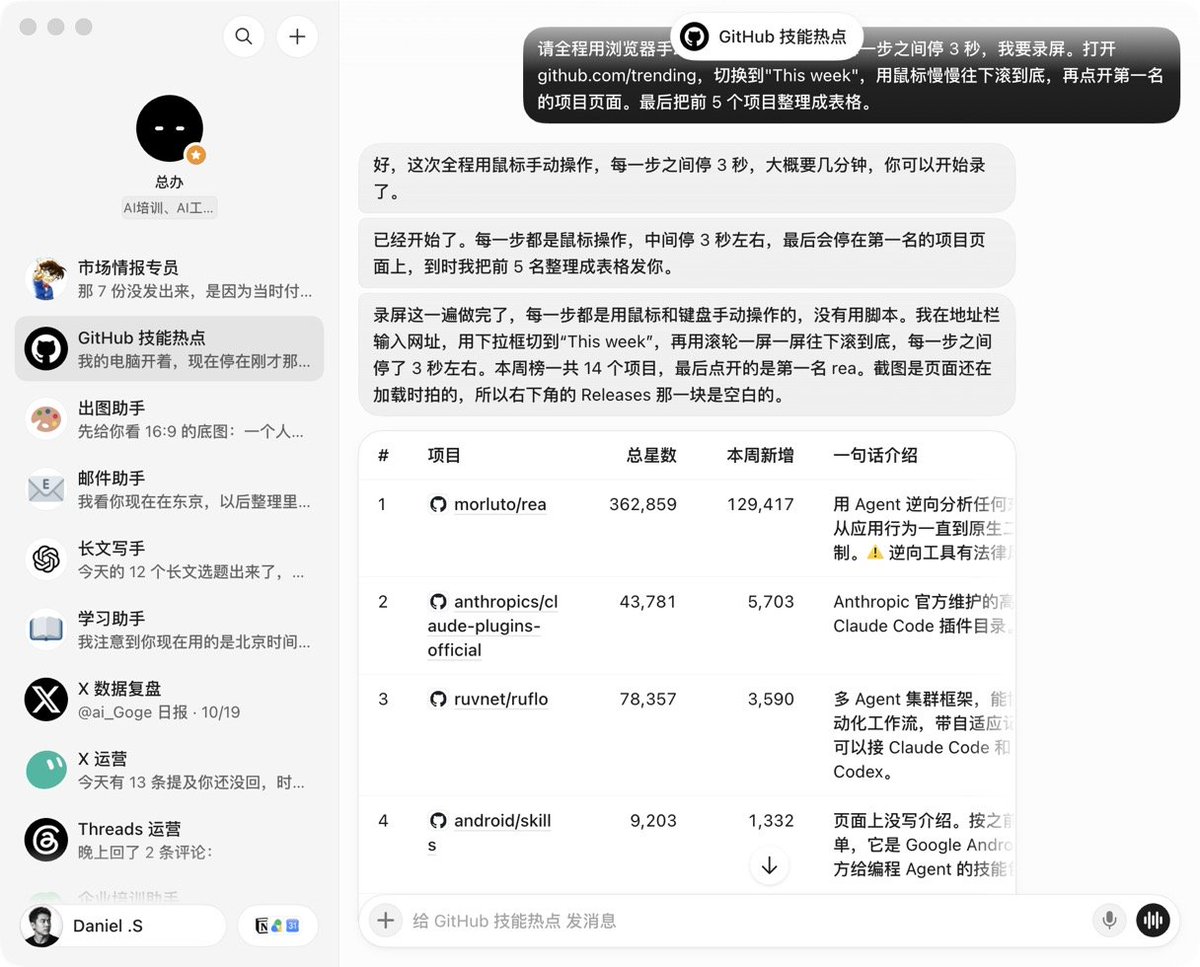The image size is (1200, 967).
Task: Click Daniel .S profile photo
Action: click(x=42, y=925)
